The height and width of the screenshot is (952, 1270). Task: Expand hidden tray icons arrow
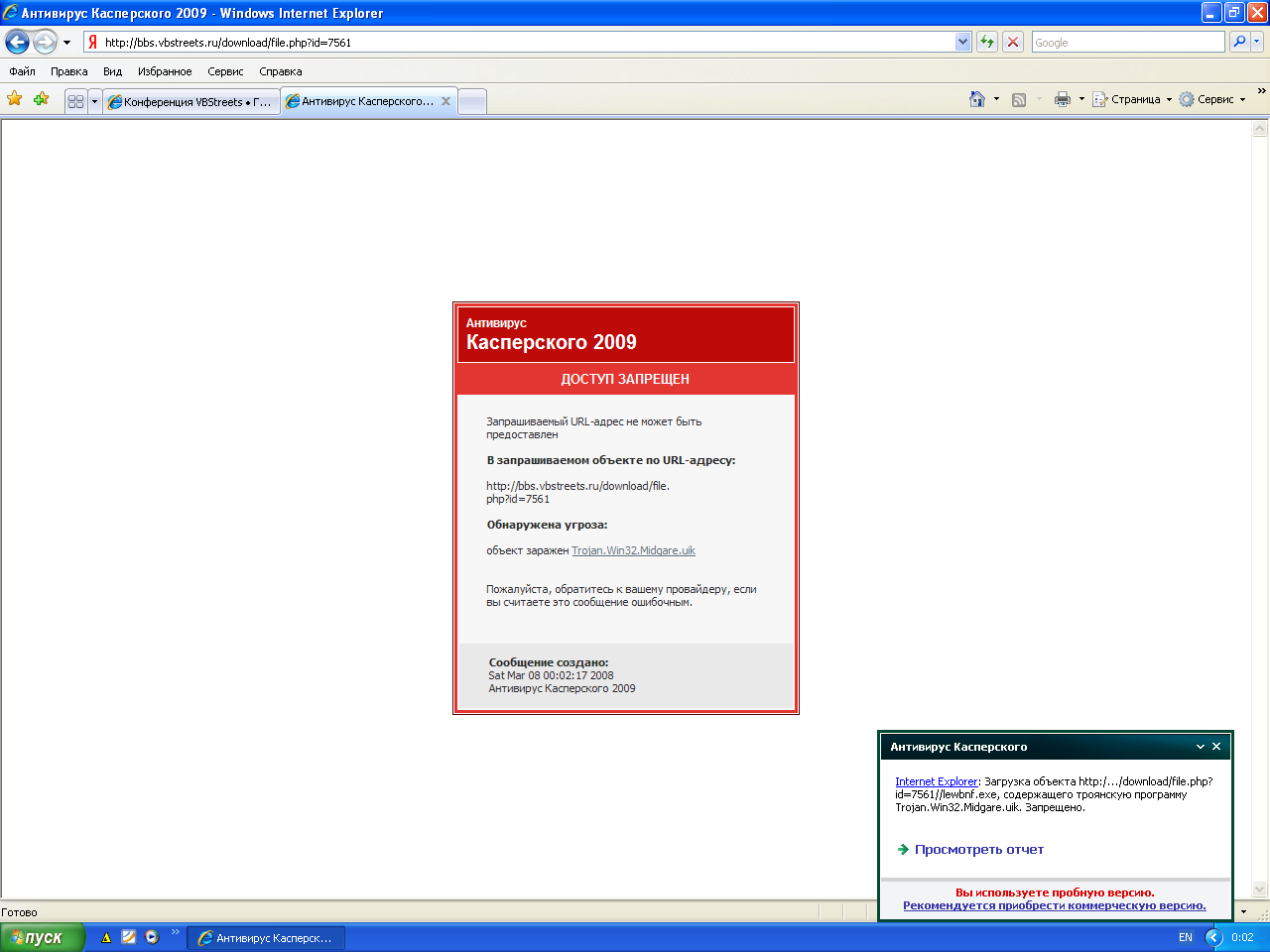[x=1213, y=937]
